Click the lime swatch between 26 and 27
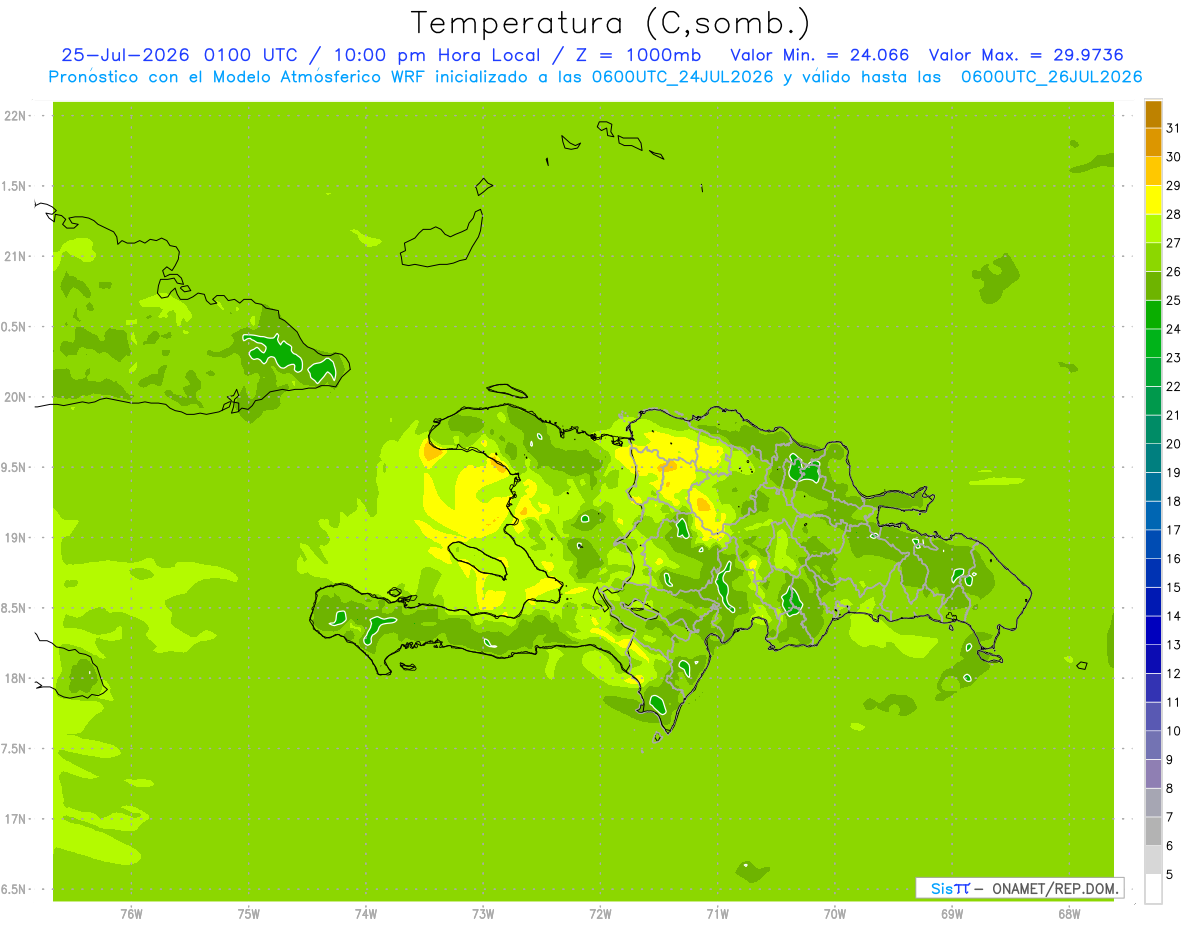Image resolution: width=1200 pixels, height=927 pixels. click(x=1153, y=258)
